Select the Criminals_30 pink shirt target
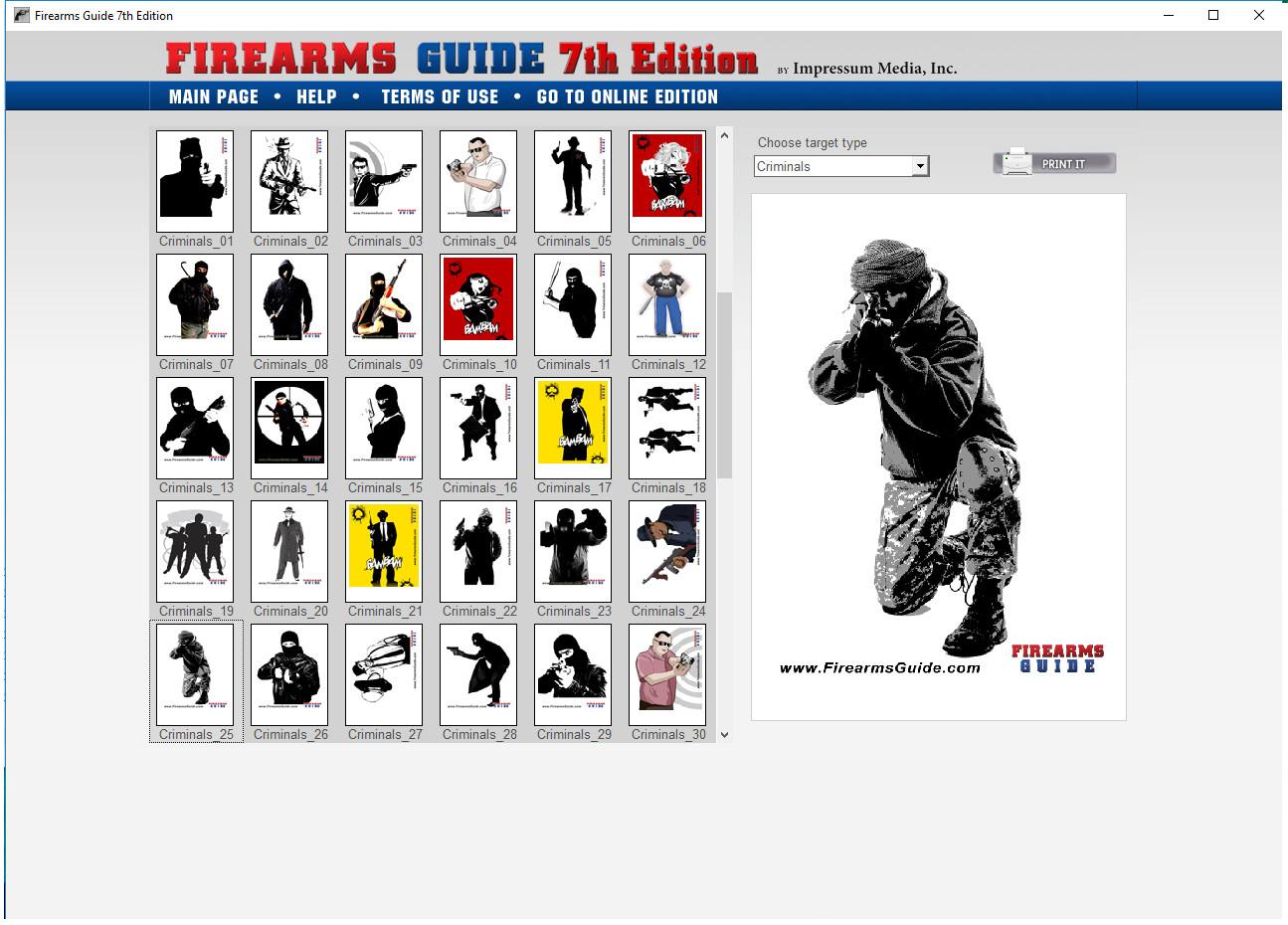1288x925 pixels. pos(667,674)
